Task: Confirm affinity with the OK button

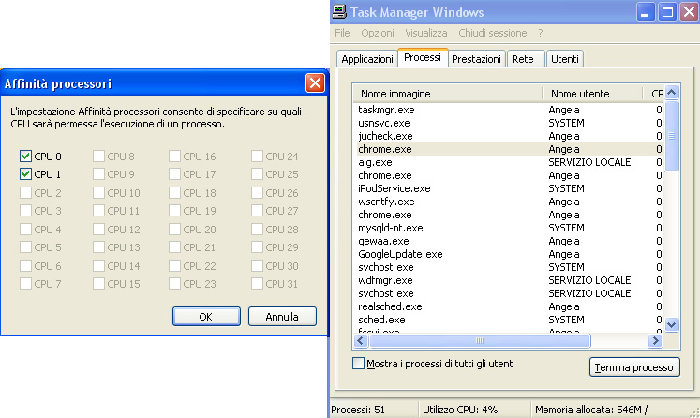Action: (x=206, y=316)
